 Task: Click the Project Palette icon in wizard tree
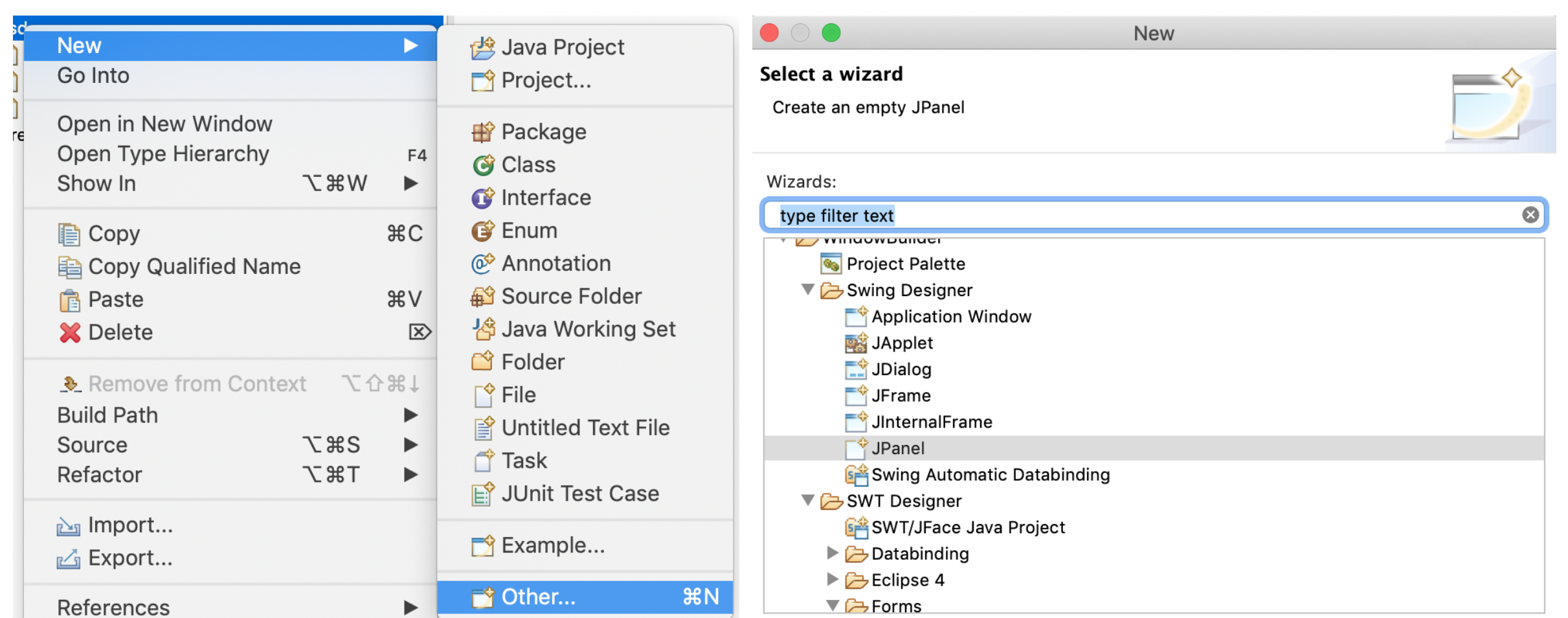click(x=831, y=264)
